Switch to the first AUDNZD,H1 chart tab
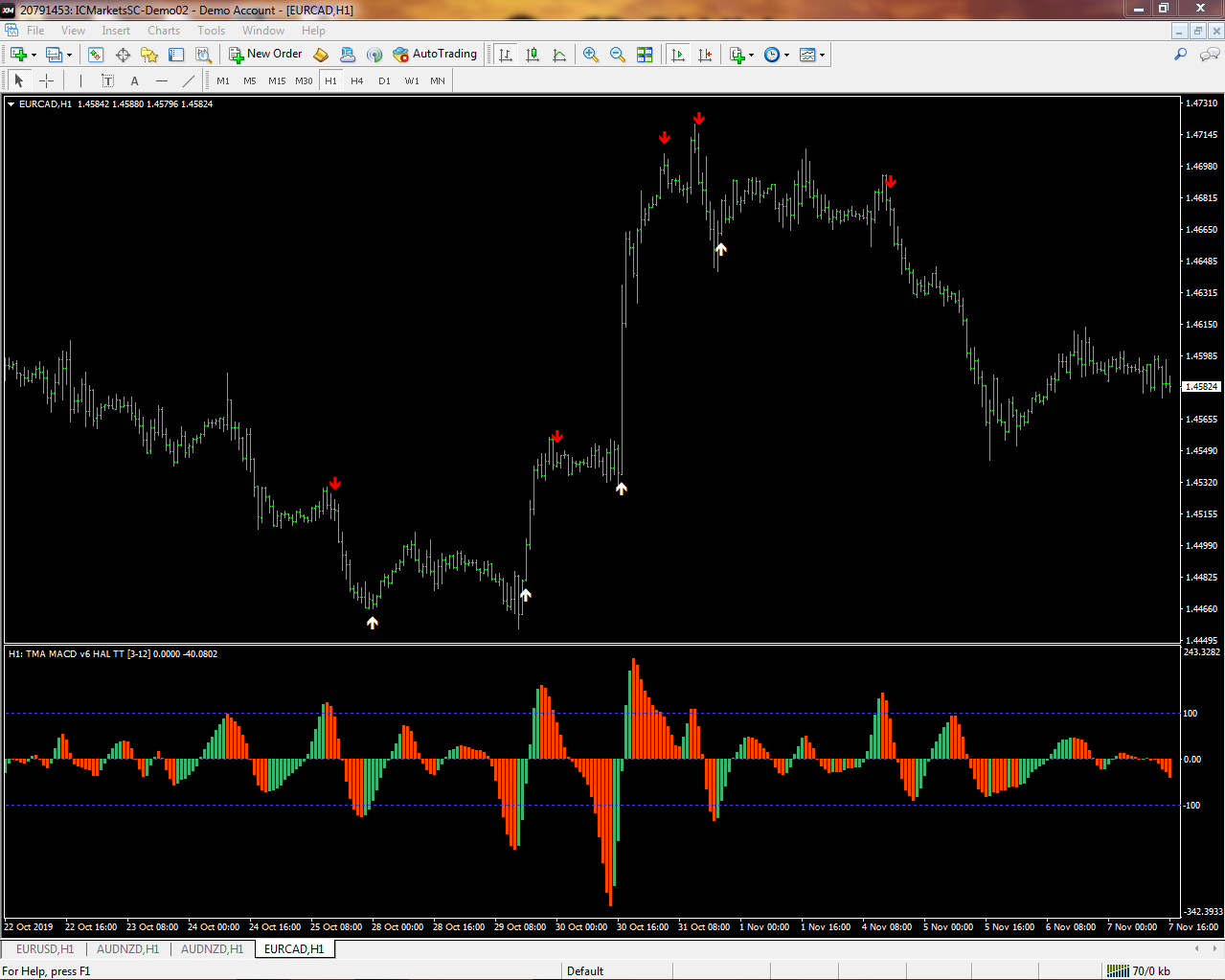 pos(128,949)
